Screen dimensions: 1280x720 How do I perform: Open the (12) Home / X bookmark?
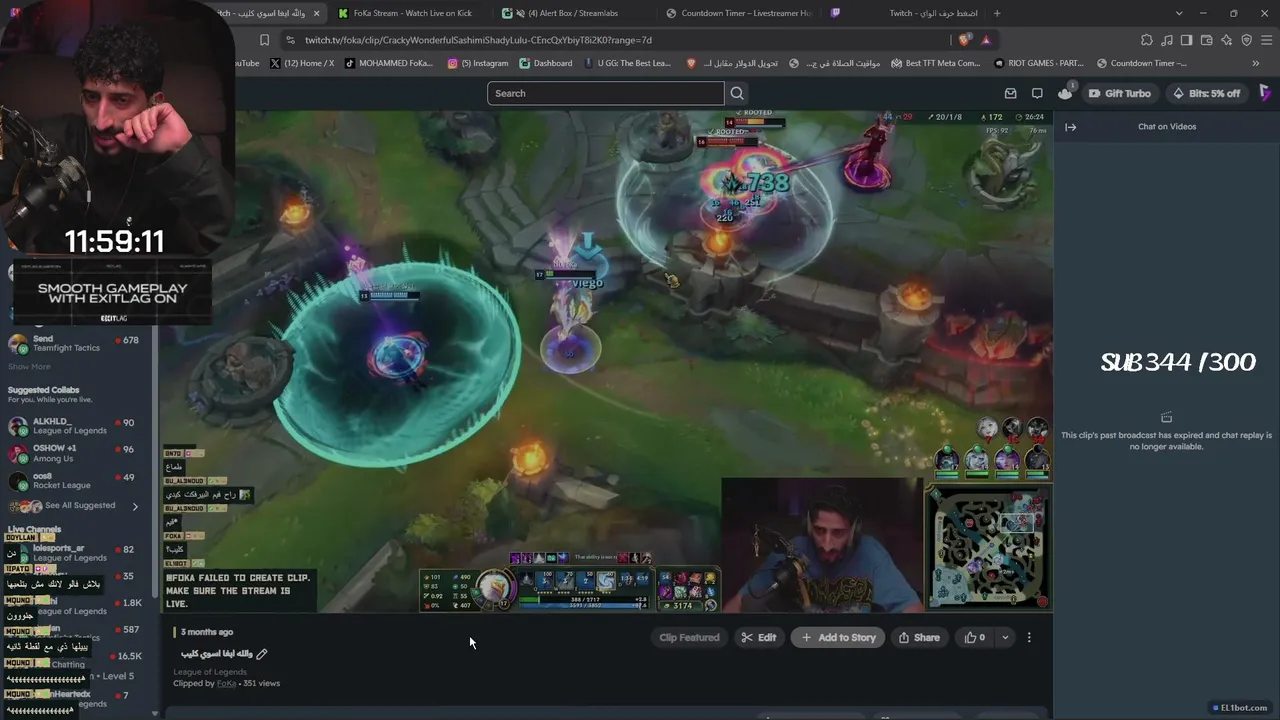pyautogui.click(x=303, y=63)
